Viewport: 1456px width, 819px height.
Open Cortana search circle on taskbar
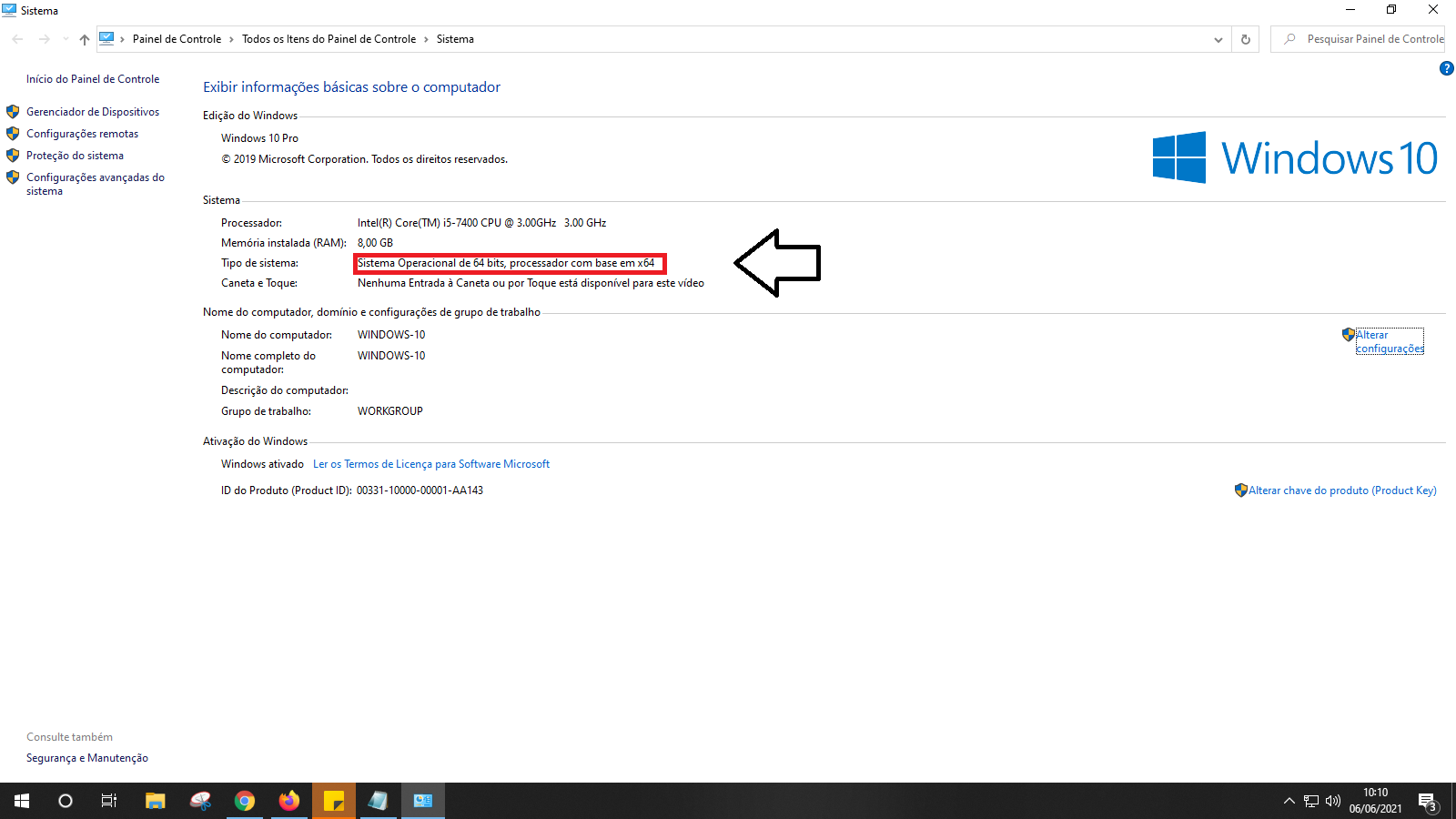[66, 801]
